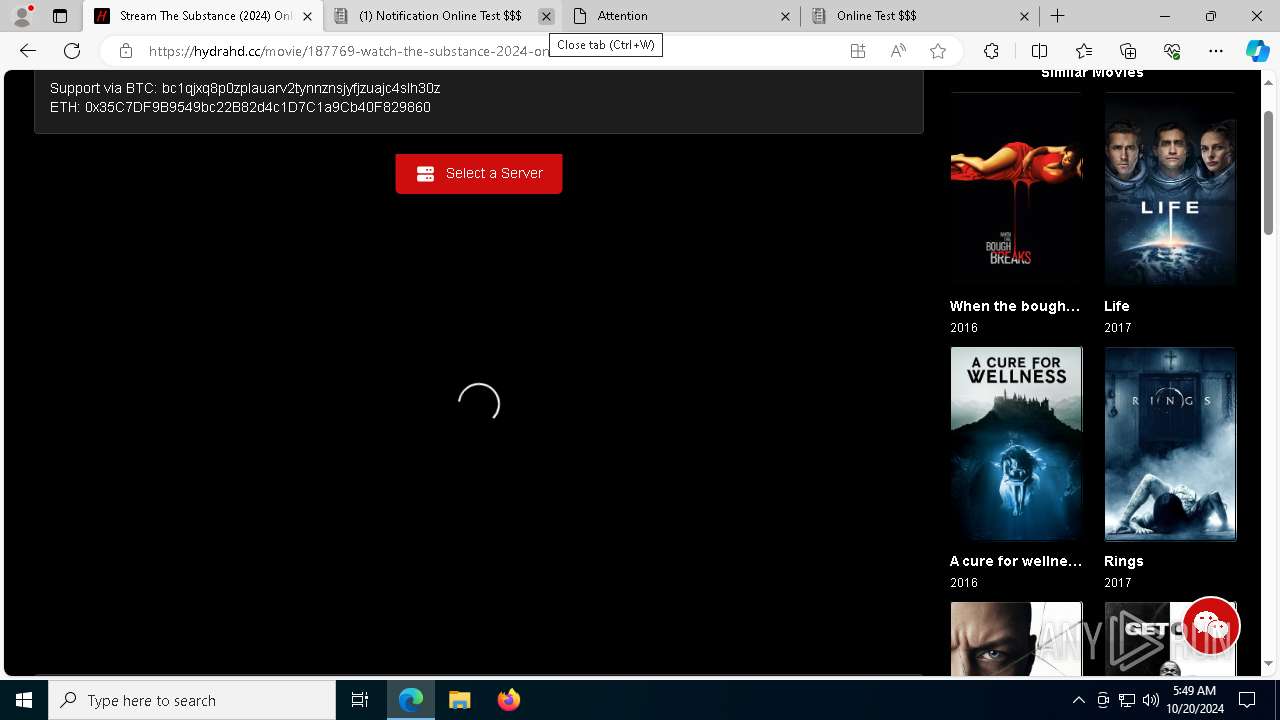Launch the Copilot sidebar icon
This screenshot has width=1280, height=720.
1257,51
